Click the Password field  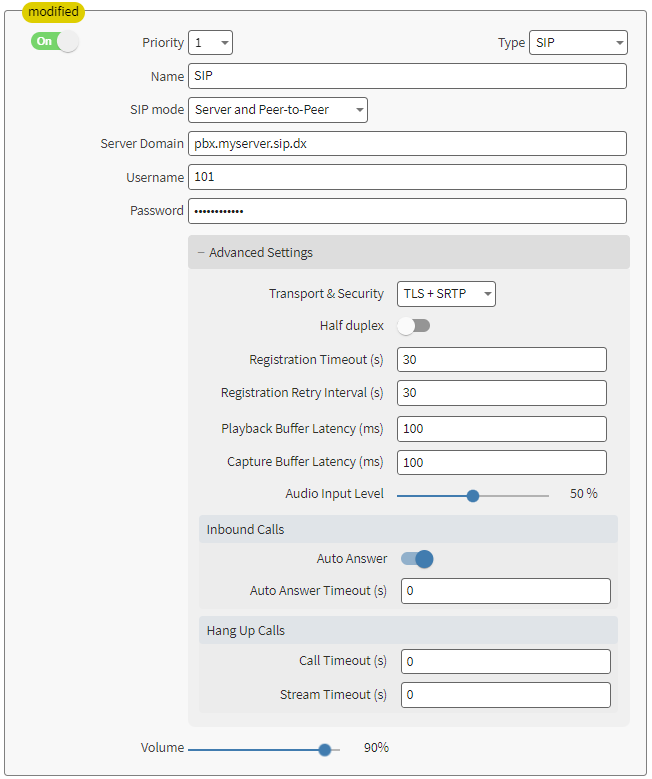[x=407, y=211]
